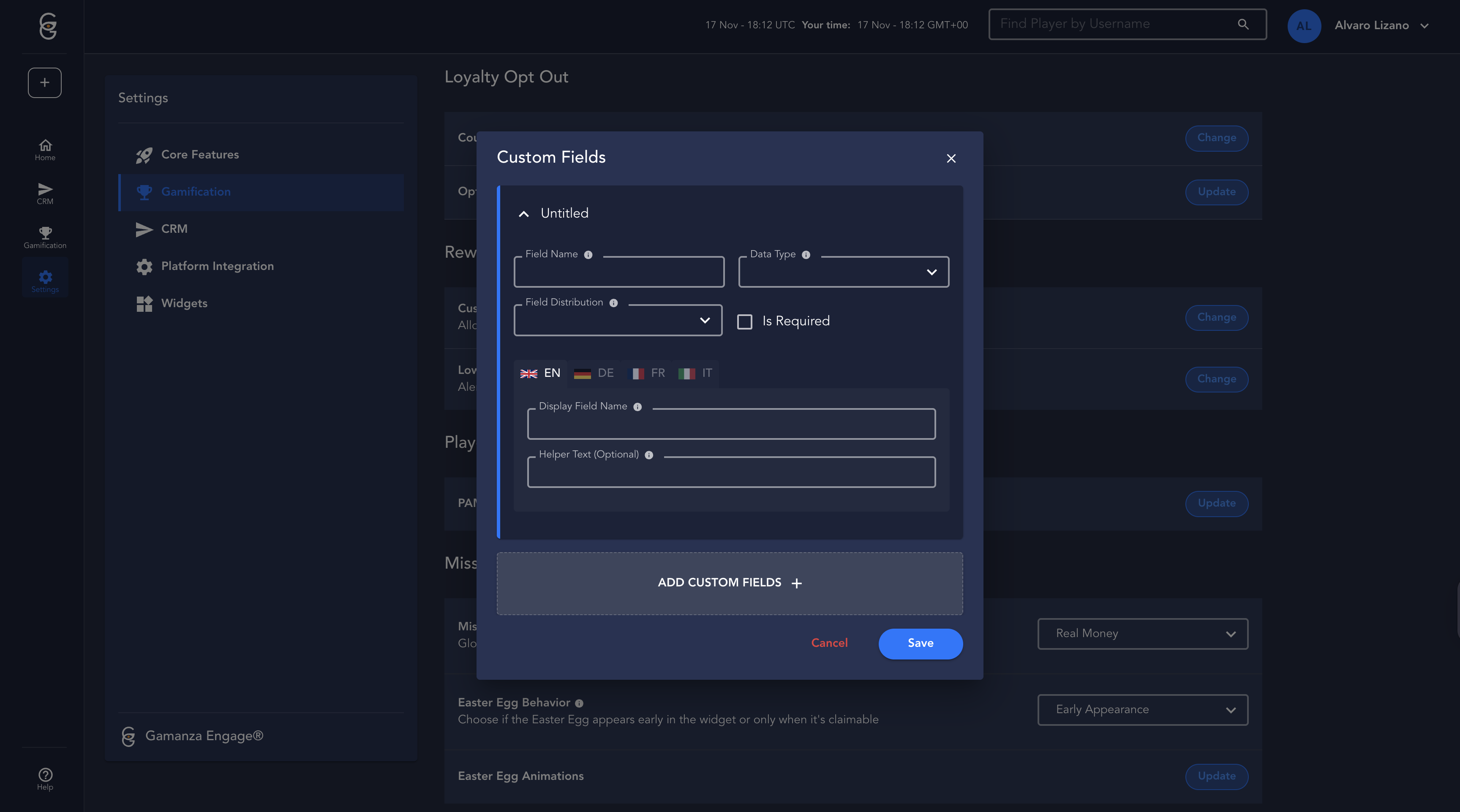Click the search magnifier icon
The height and width of the screenshot is (812, 1460).
1243,25
